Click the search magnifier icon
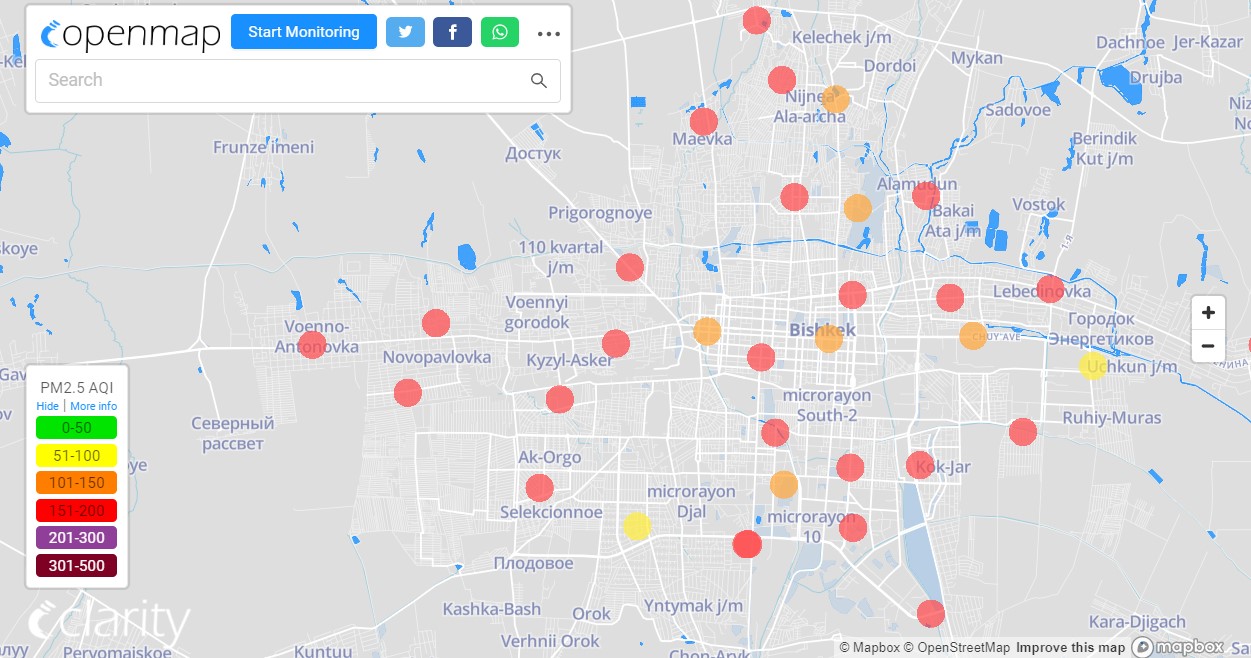The width and height of the screenshot is (1251, 658). 539,81
